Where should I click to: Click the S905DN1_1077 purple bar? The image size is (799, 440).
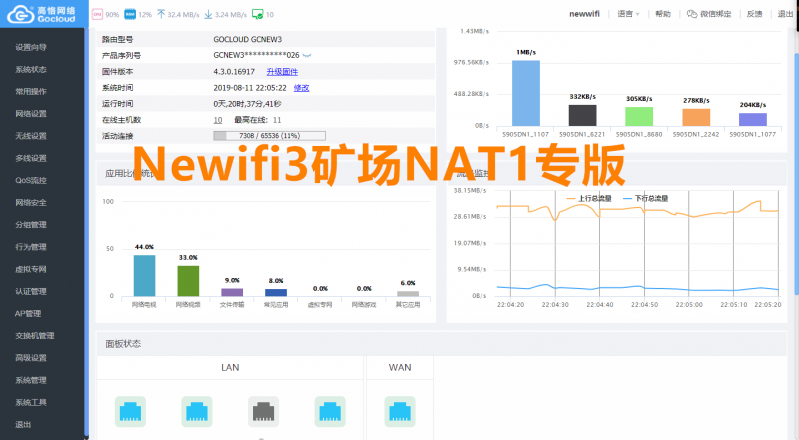click(753, 119)
